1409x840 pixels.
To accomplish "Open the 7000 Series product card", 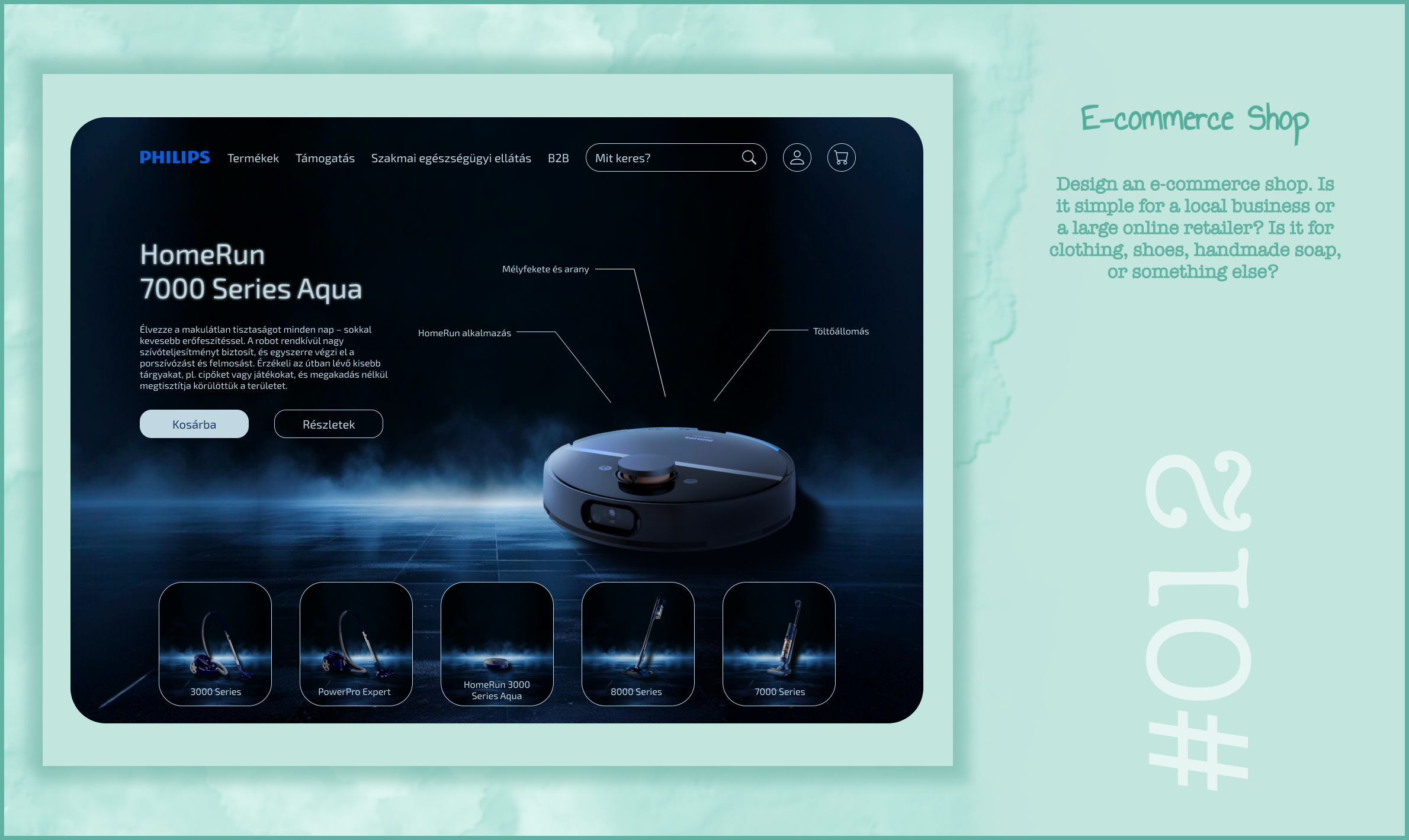I will (x=779, y=643).
